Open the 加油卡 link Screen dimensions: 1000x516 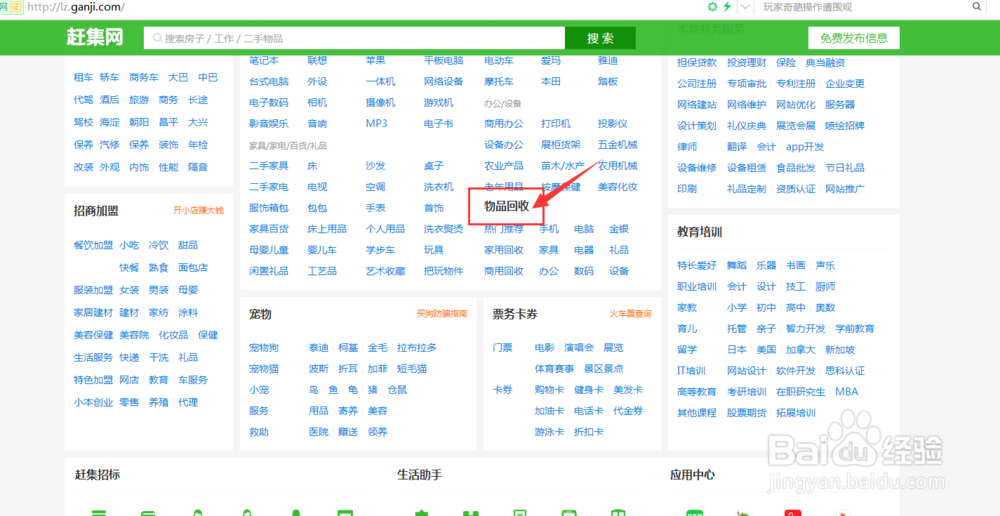tap(550, 411)
